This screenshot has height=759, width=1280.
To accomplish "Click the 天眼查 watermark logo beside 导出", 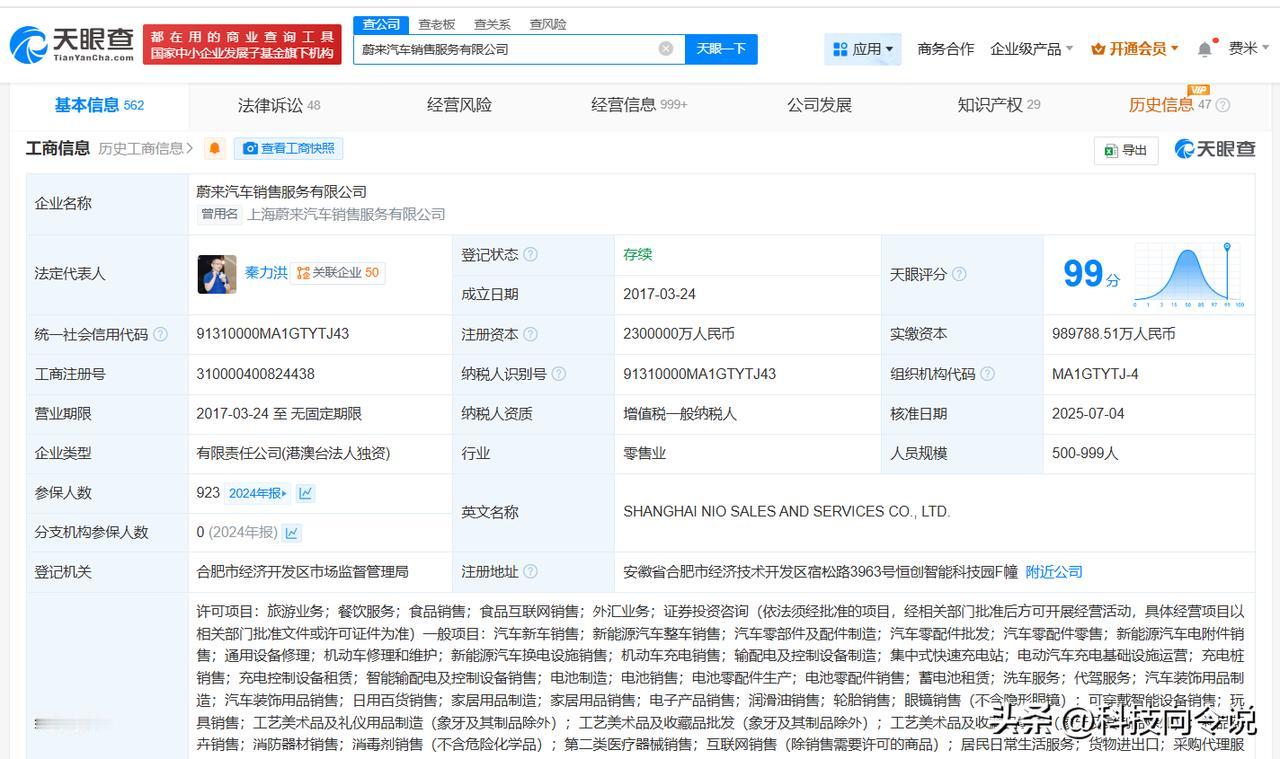I will pyautogui.click(x=1214, y=149).
